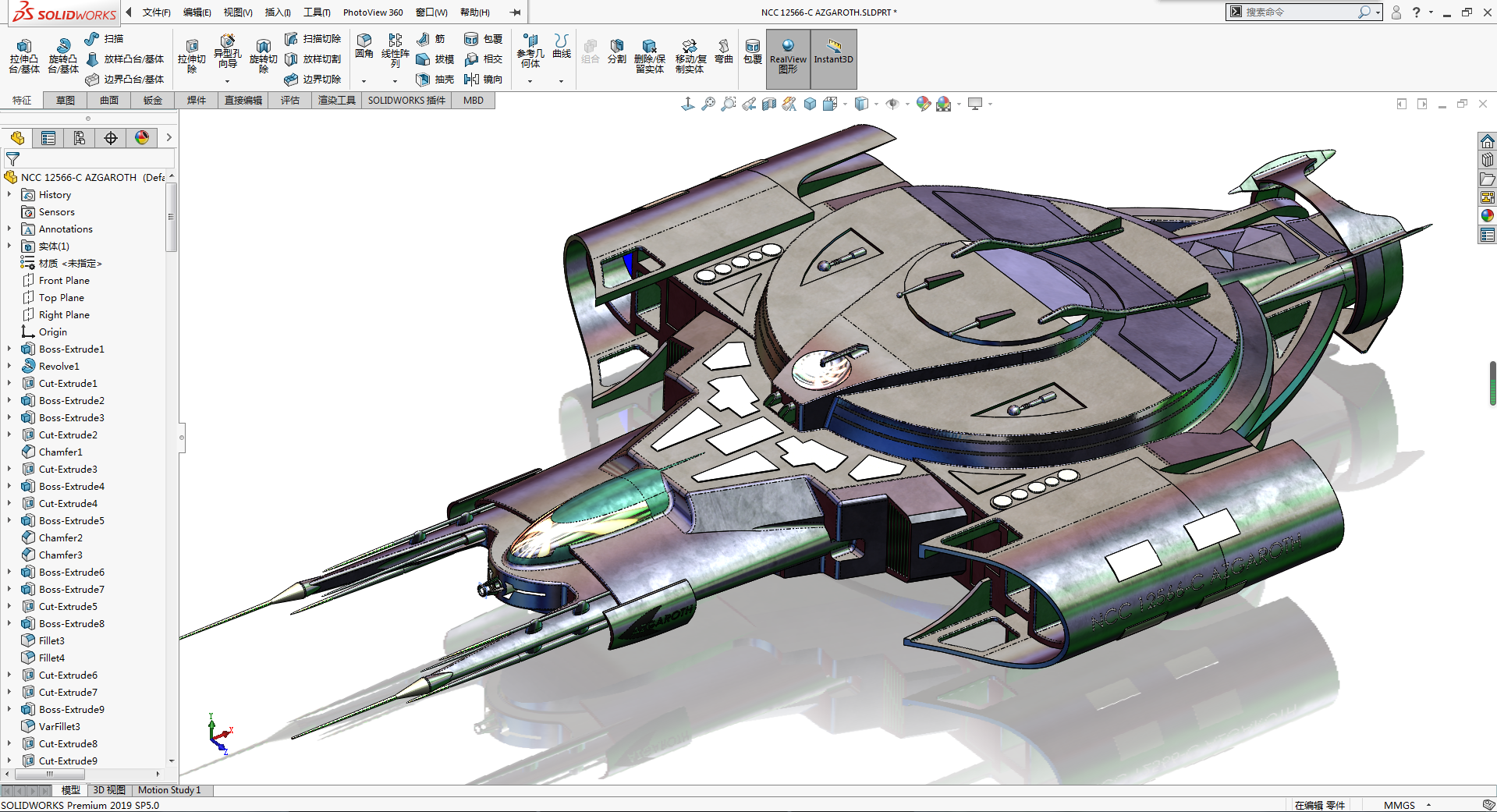1497x812 pixels.
Task: Choose the 抽壳 shell tool
Action: tap(435, 80)
